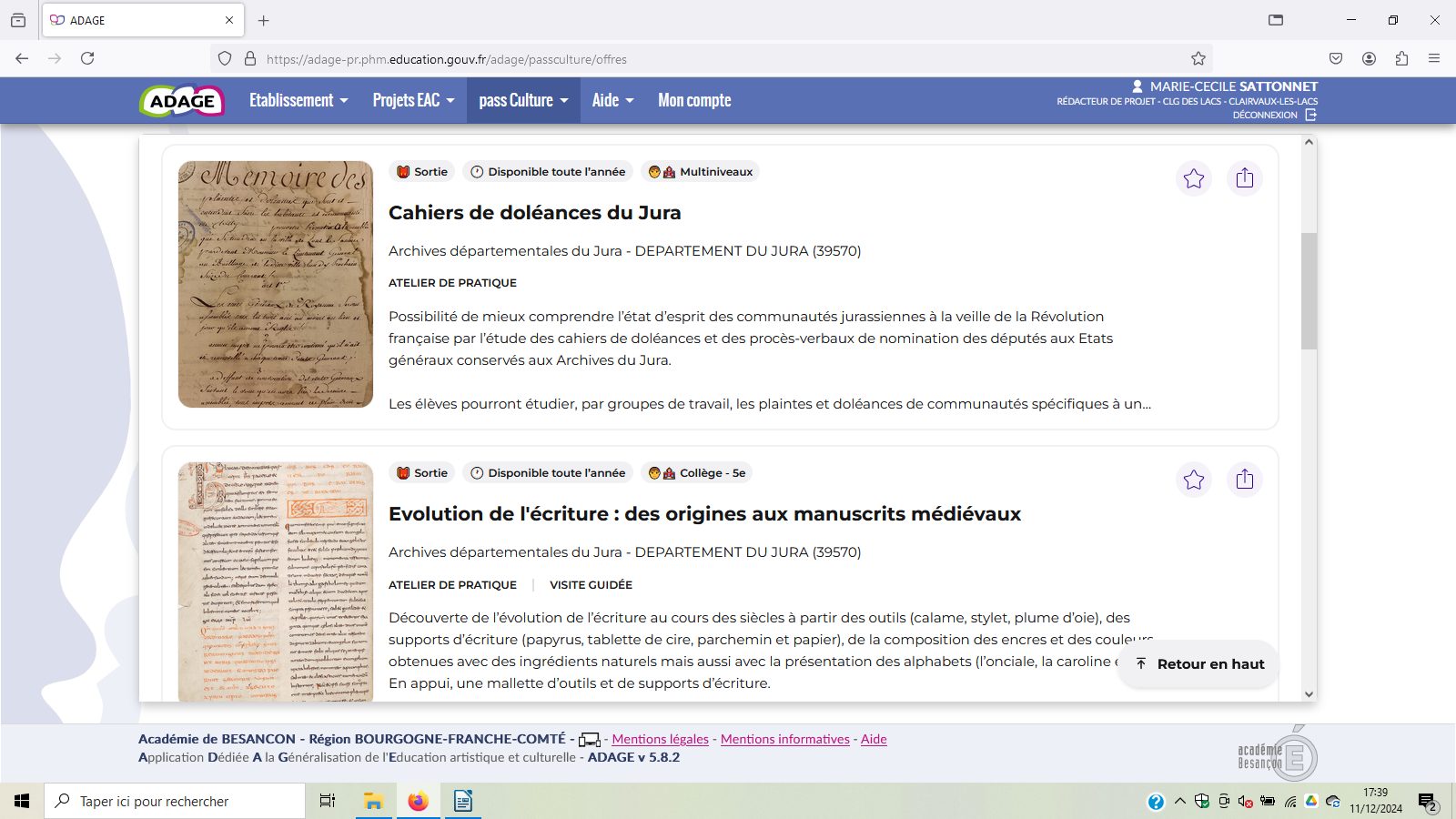Click the shield tracking protection icon
This screenshot has height=819, width=1456.
tap(225, 58)
